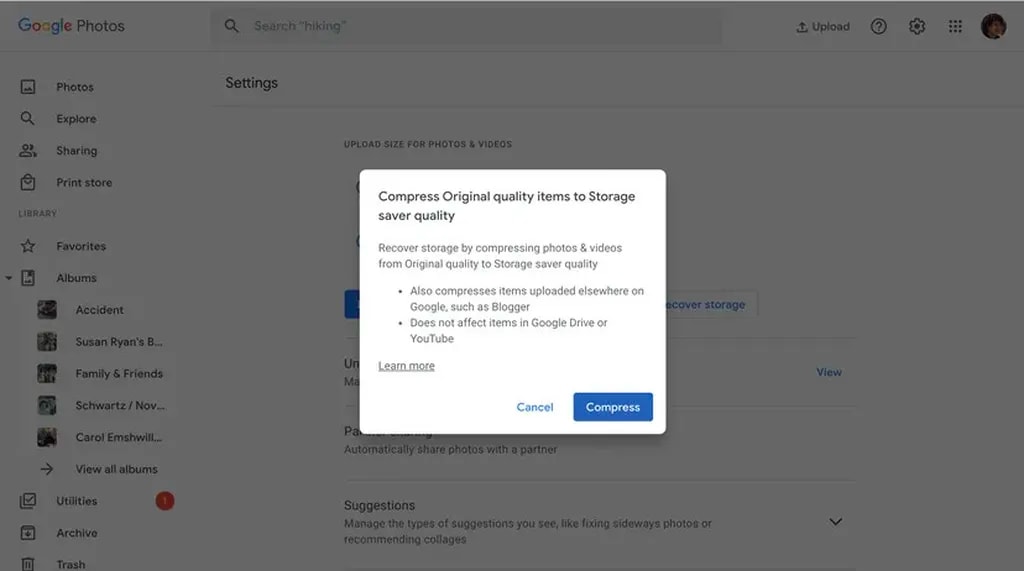
Task: Expand the Suggestions section chevron
Action: point(835,522)
